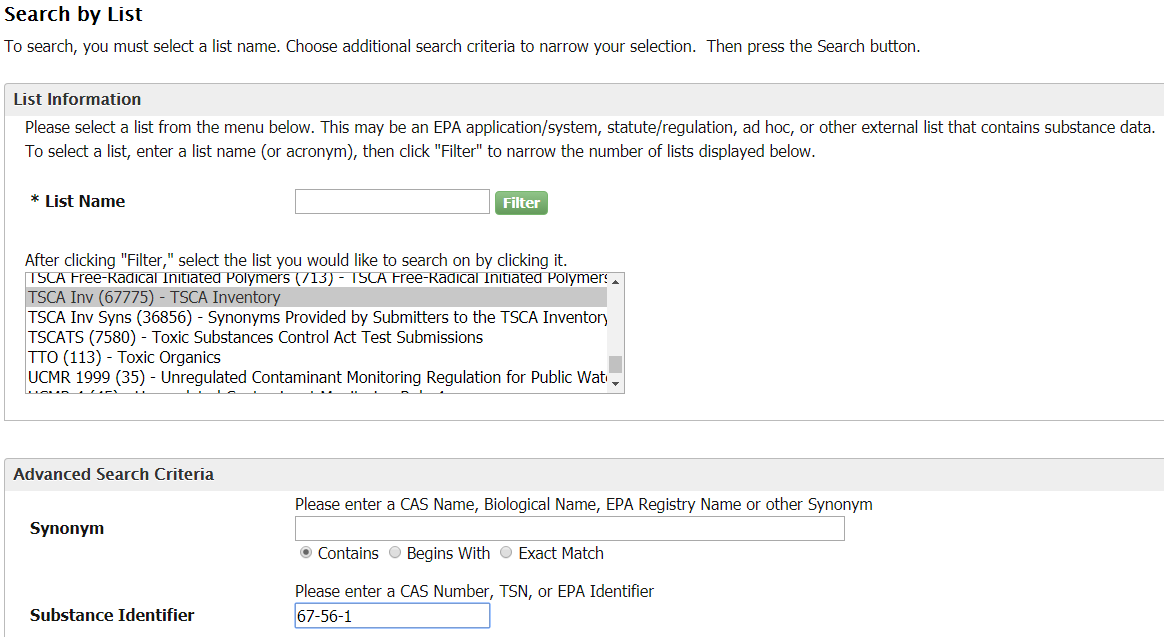Viewport: 1164px width, 637px height.
Task: Click the List Name text field
Action: tap(392, 202)
